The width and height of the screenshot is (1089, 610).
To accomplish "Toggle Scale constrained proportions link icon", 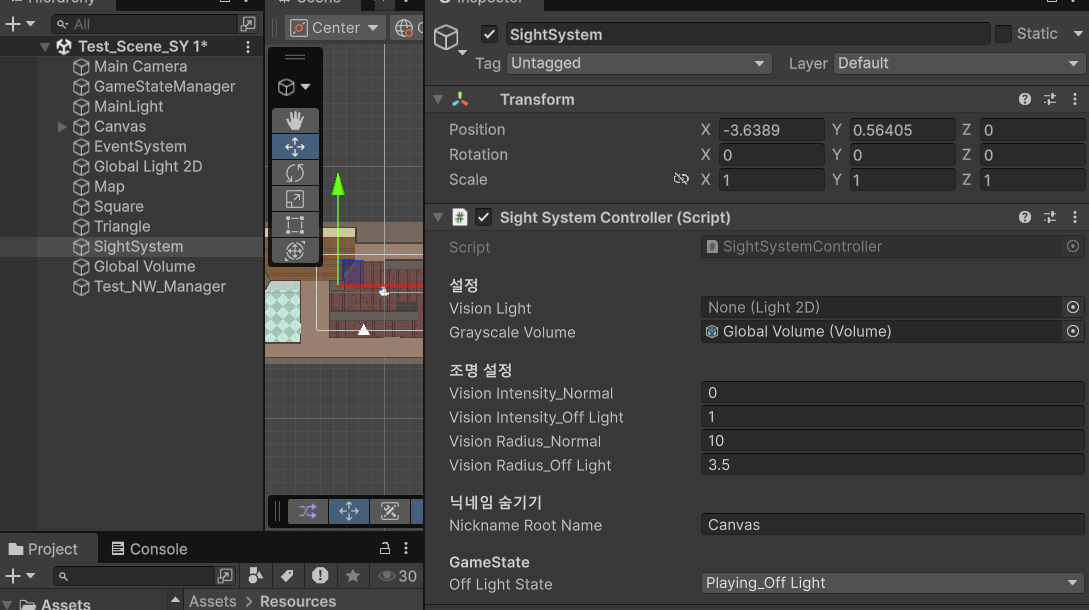I will (681, 179).
